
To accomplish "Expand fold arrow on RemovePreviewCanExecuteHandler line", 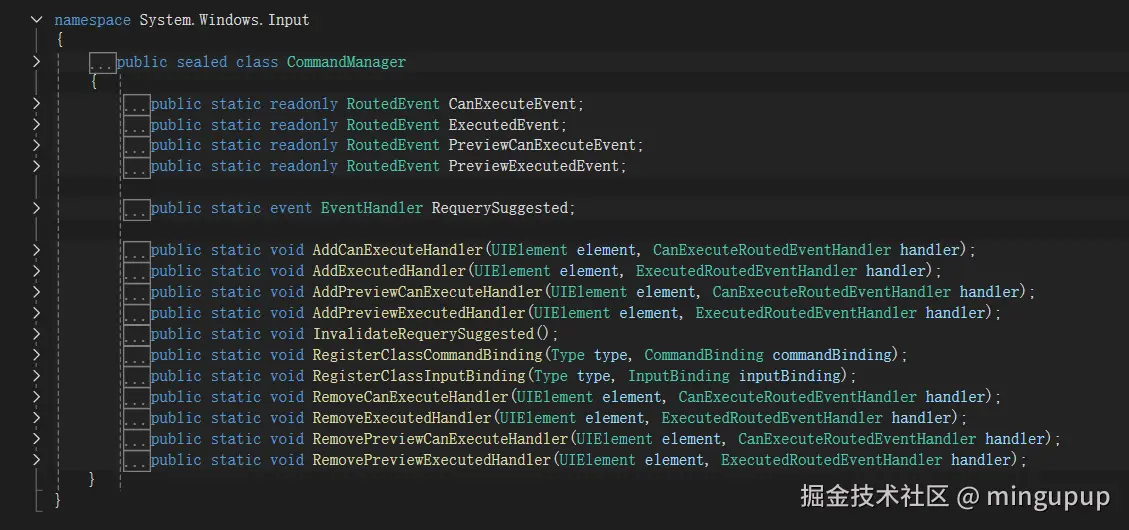I will coord(36,439).
